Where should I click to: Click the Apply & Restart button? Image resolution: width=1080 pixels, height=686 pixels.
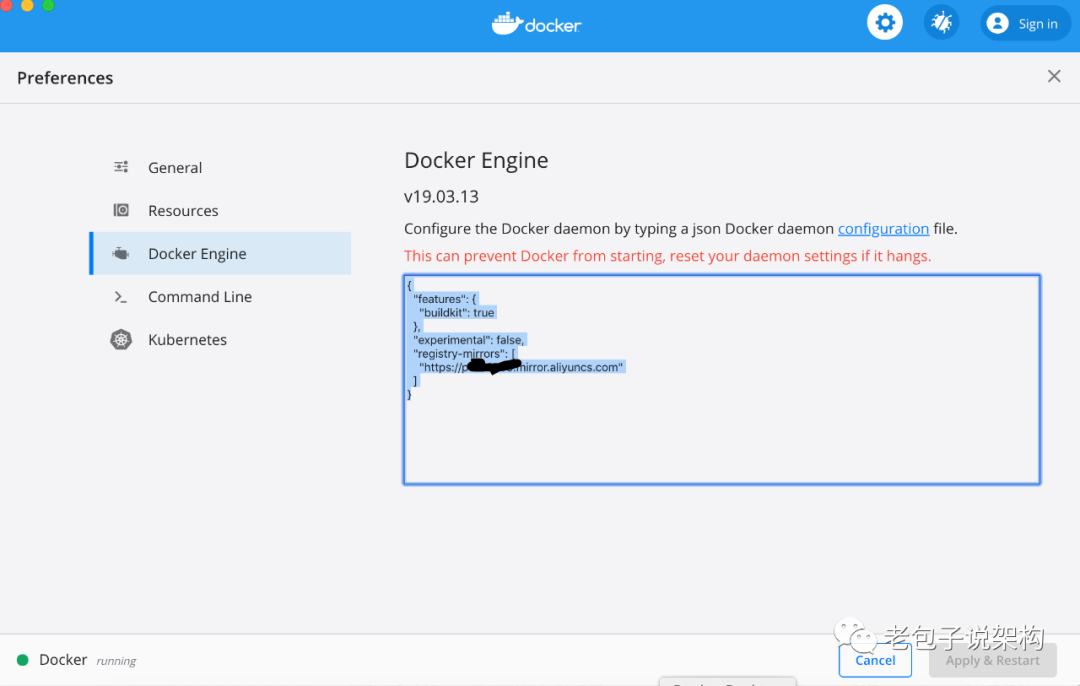993,660
